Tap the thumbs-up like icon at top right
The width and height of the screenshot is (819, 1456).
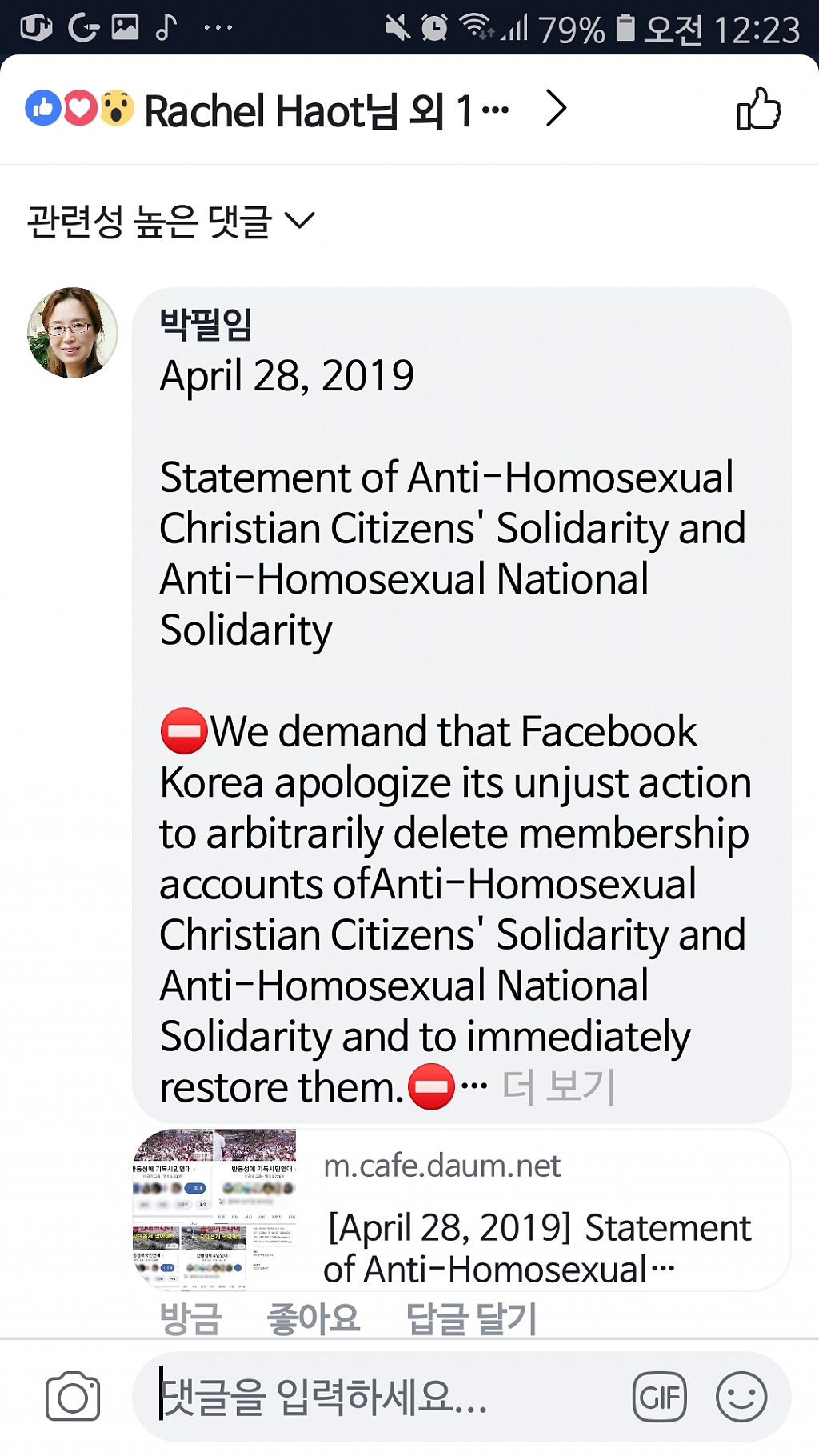point(758,109)
